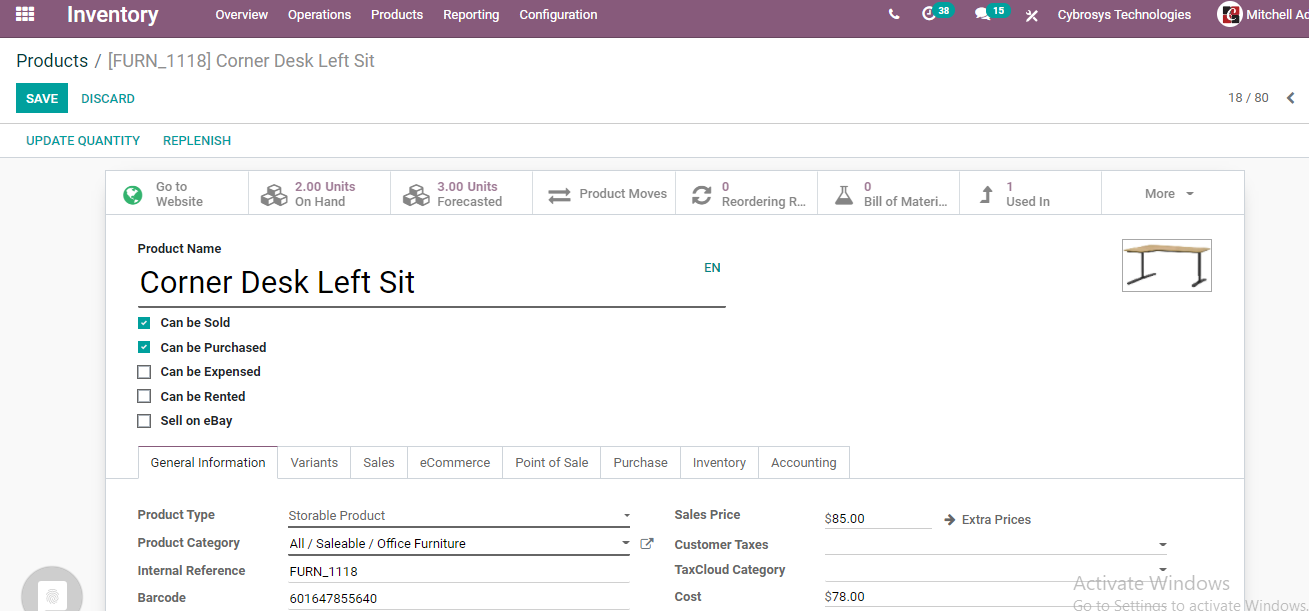Enable the Sell on eBay checkbox

coord(144,421)
